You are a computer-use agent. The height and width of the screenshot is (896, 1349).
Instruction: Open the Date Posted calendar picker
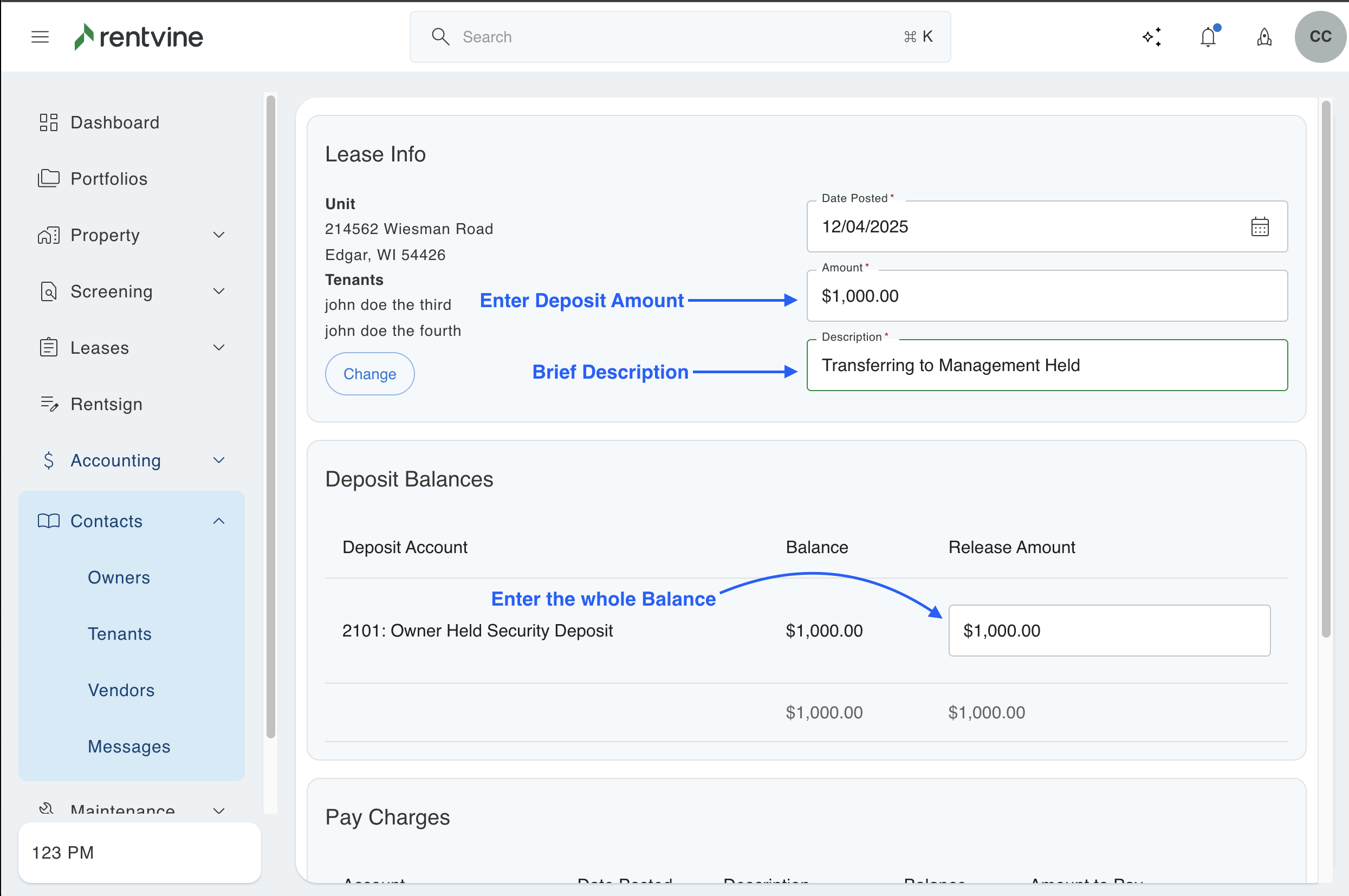pyautogui.click(x=1259, y=227)
